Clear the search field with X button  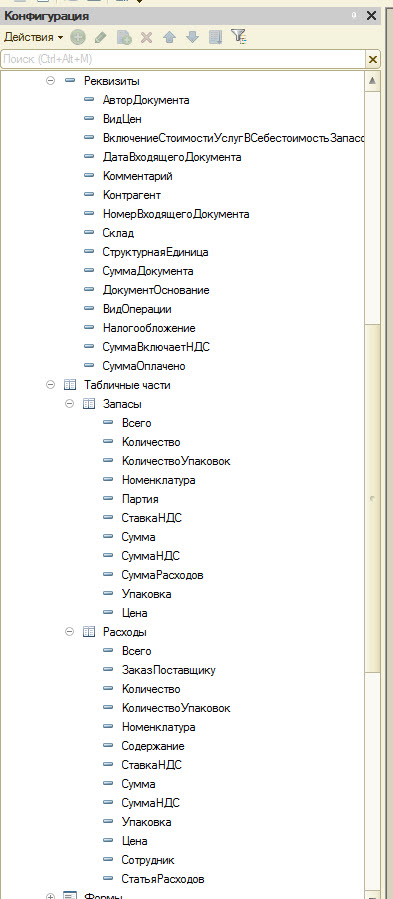[373, 59]
